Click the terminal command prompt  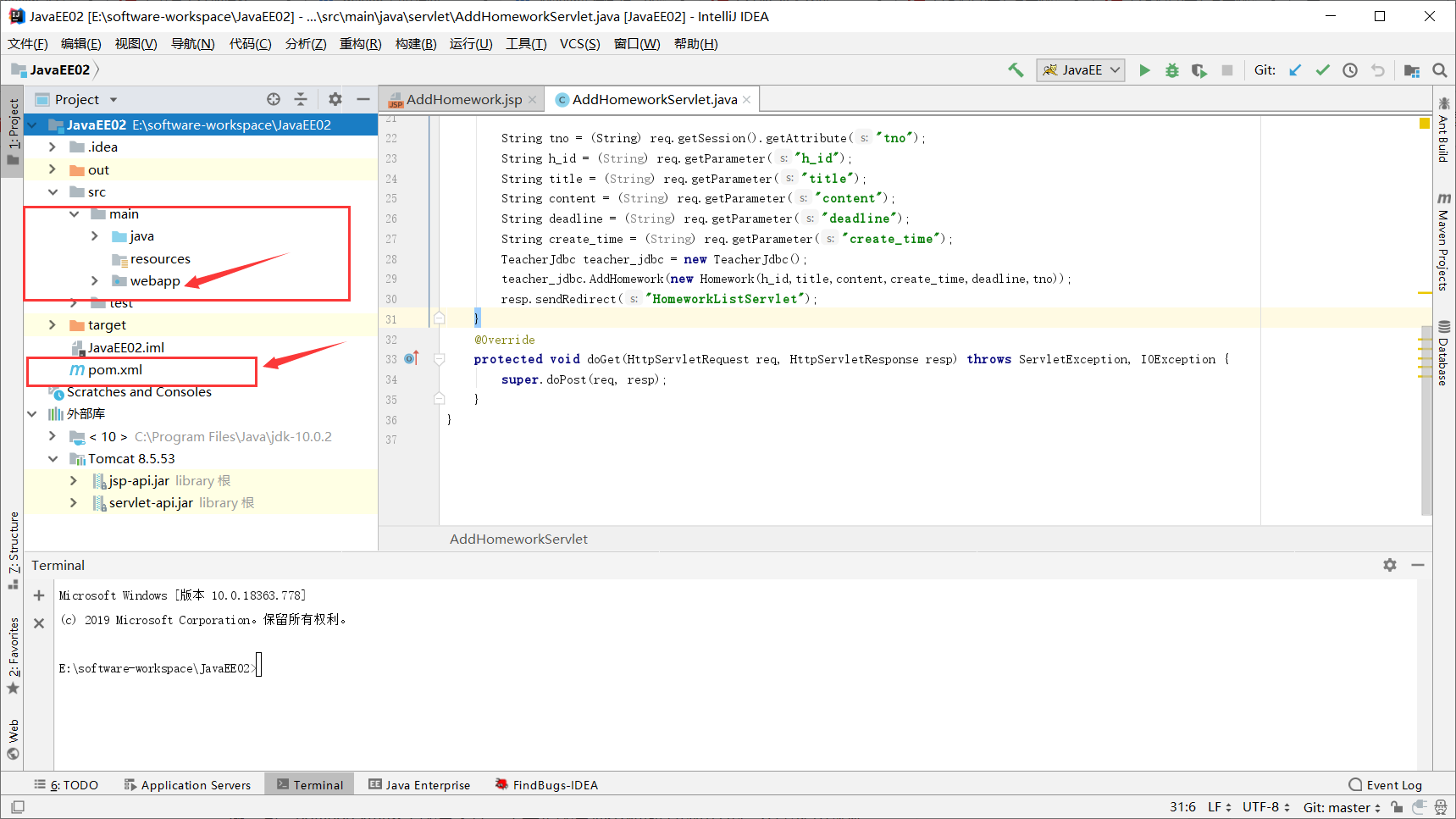tap(158, 668)
